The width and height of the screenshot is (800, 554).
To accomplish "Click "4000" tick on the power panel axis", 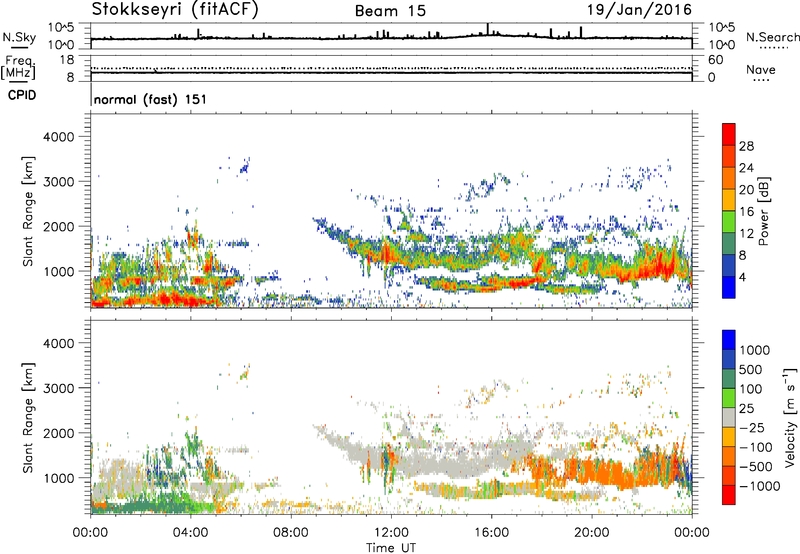I will 59,137.
